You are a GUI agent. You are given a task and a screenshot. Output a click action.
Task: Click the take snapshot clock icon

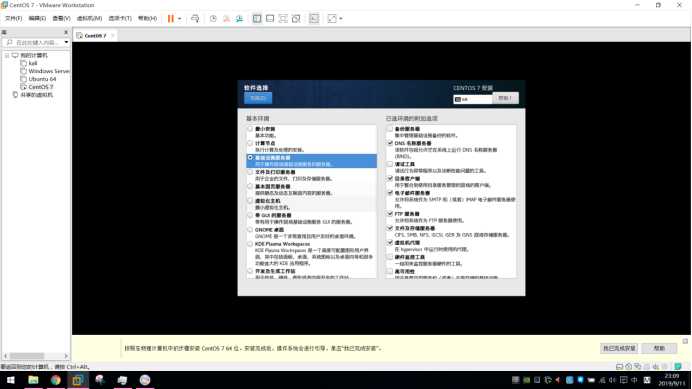point(213,19)
